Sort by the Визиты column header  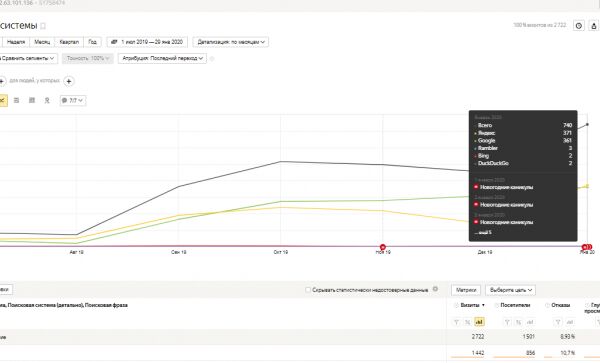click(470, 305)
